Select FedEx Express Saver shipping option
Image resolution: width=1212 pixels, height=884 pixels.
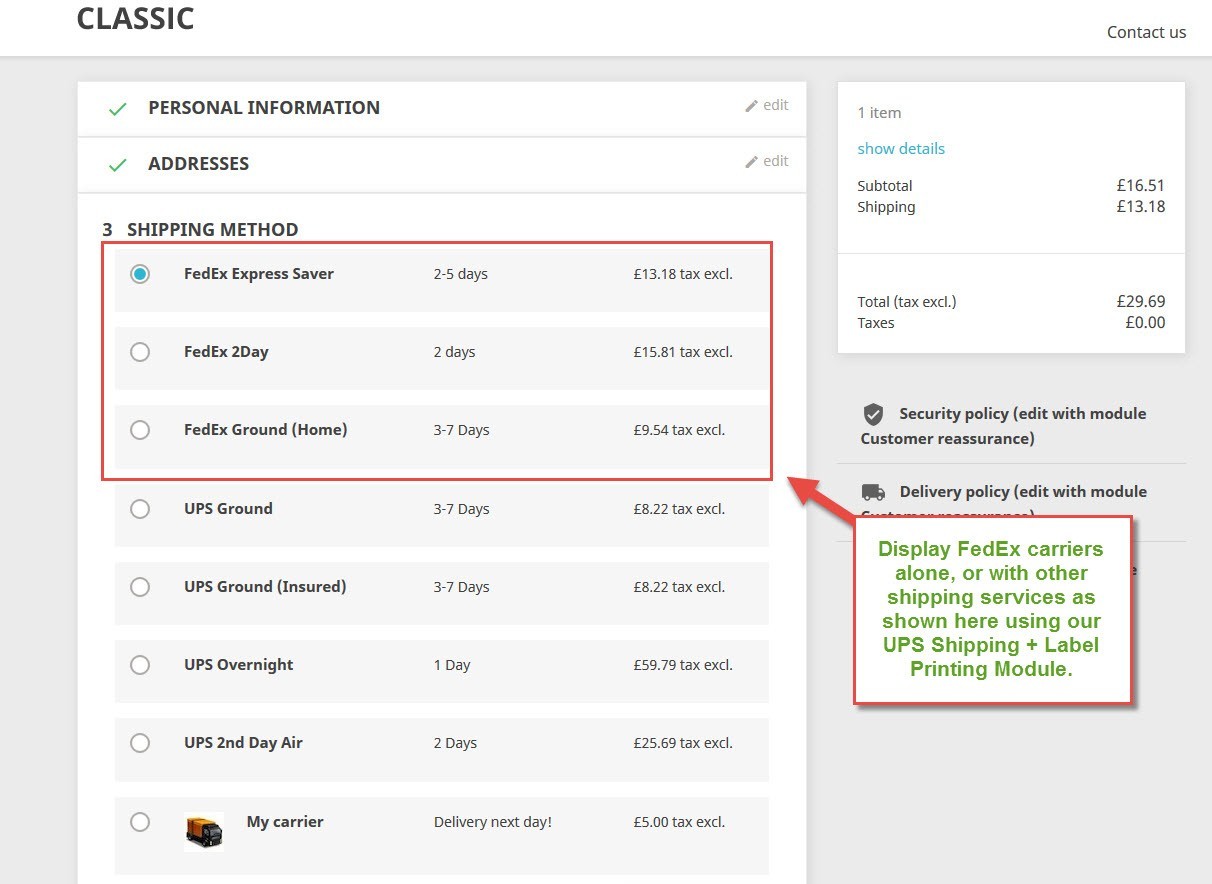click(x=140, y=274)
